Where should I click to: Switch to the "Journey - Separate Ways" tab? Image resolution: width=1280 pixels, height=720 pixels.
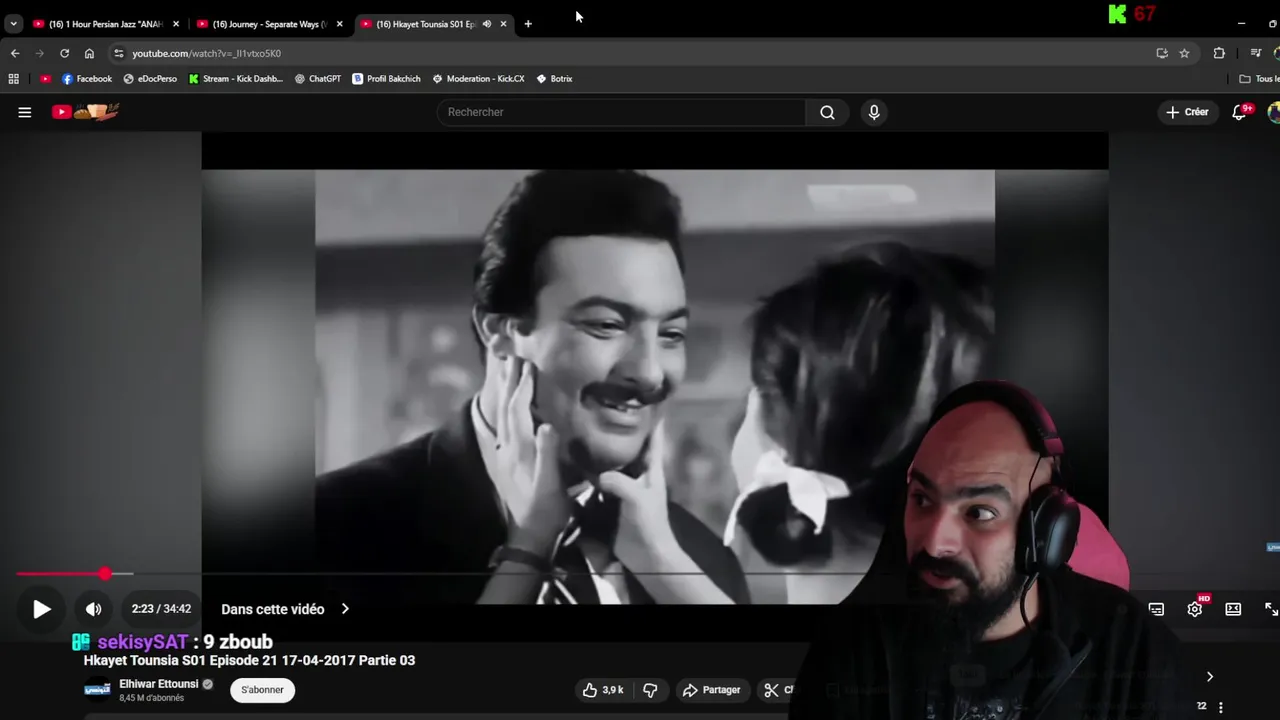(x=268, y=24)
